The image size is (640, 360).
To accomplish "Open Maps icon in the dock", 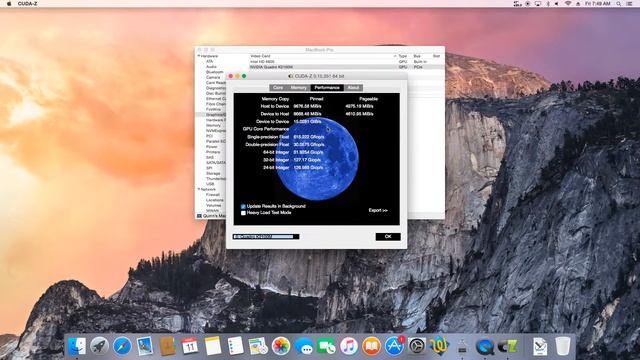I will click(258, 347).
